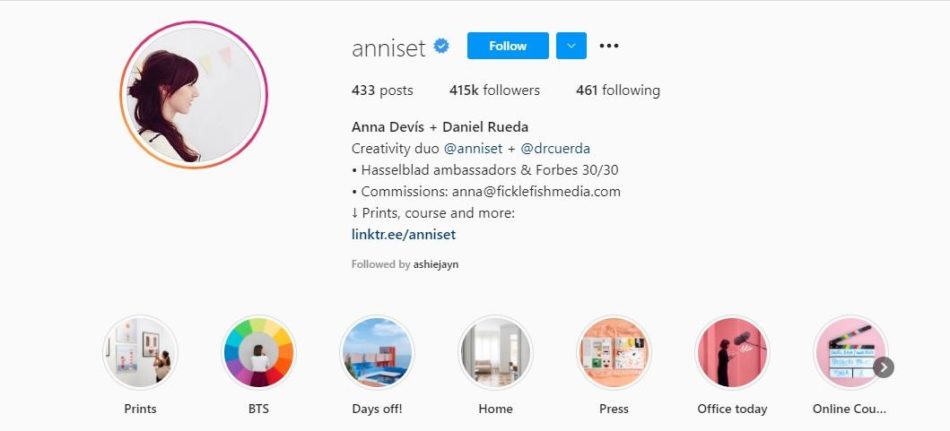Open the Days off! highlight

coord(377,353)
